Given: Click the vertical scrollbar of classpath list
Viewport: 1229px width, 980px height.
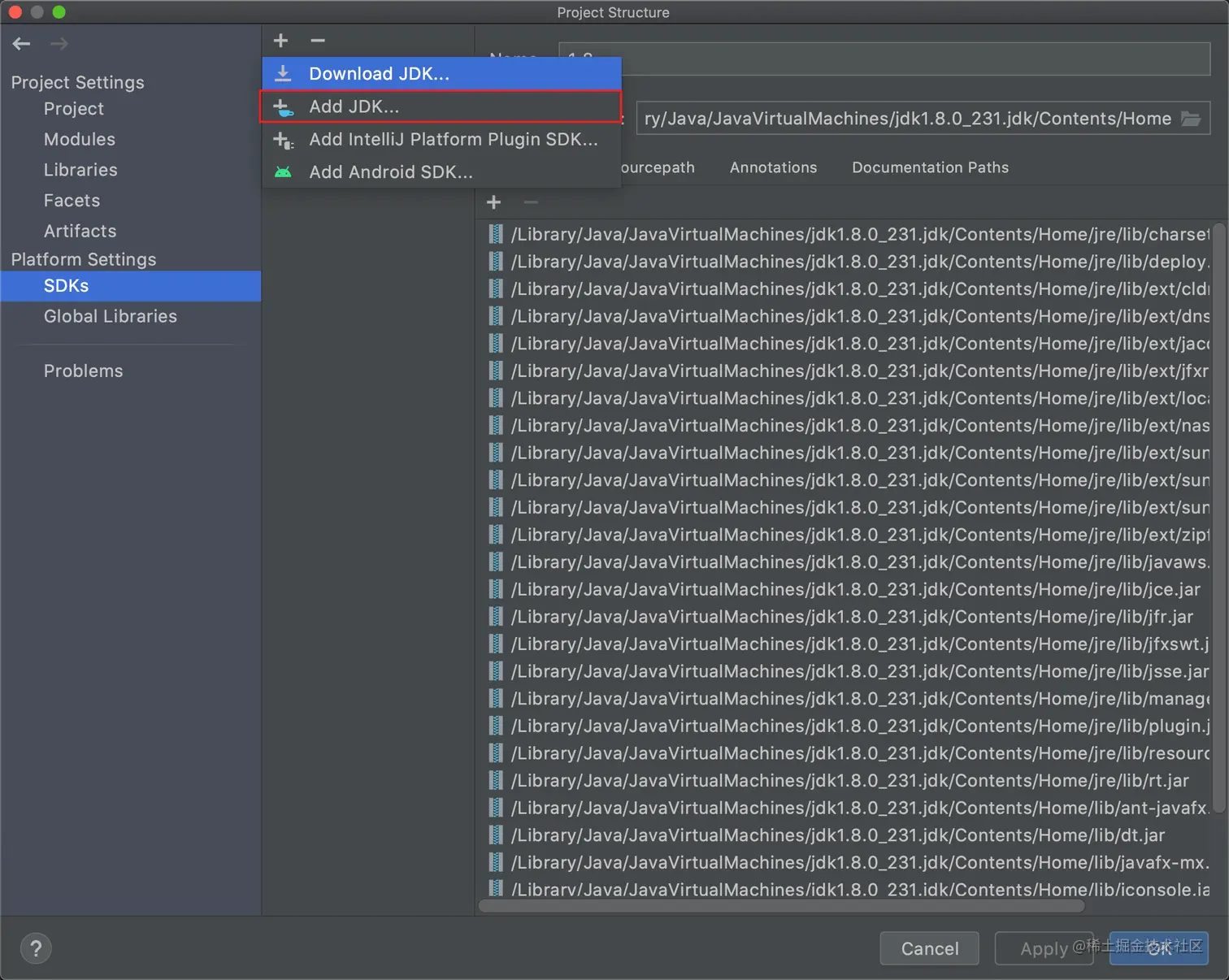Looking at the screenshot, I should [x=1219, y=518].
